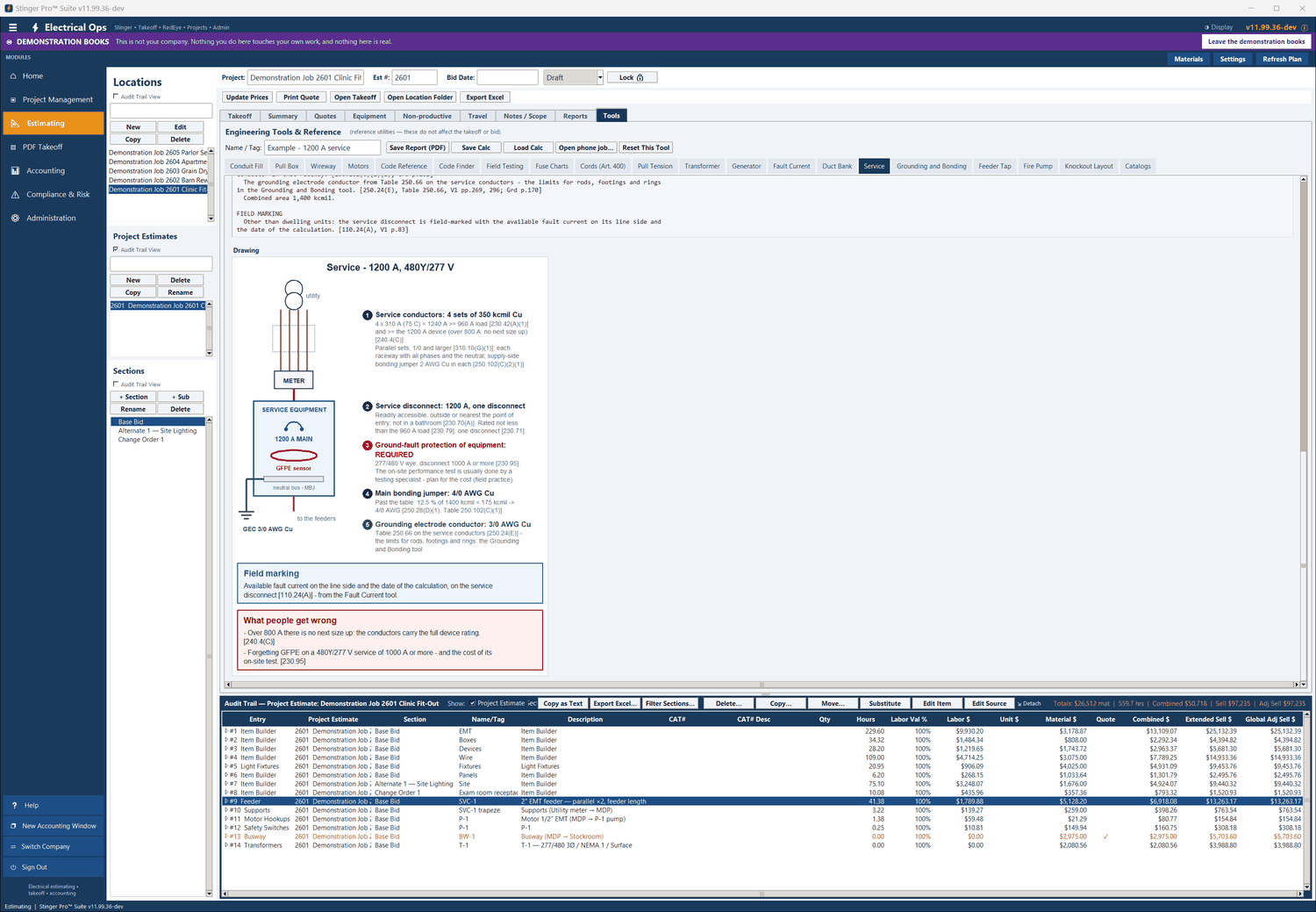Click the Administration gear icon
Screen dimensions: 1316x912
[15, 219]
